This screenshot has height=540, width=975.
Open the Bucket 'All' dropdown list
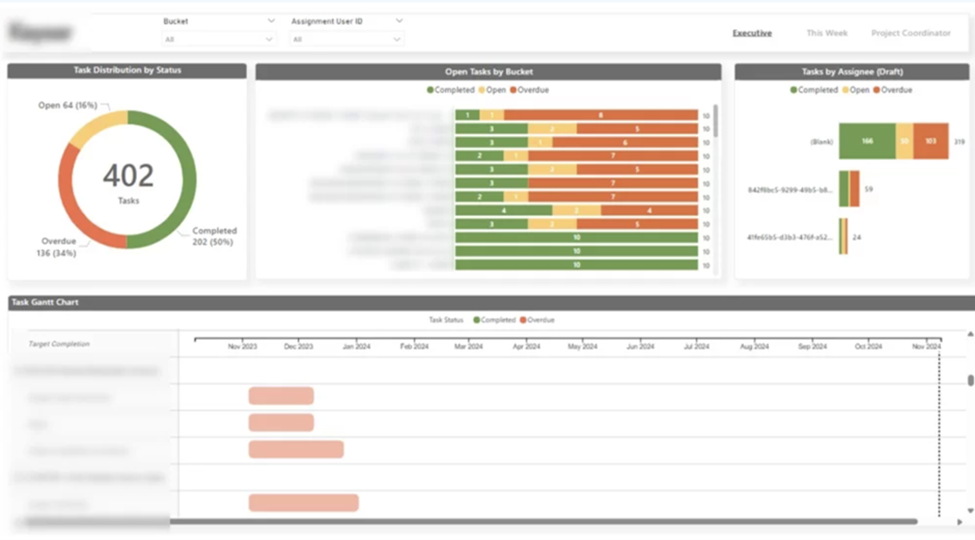click(269, 39)
